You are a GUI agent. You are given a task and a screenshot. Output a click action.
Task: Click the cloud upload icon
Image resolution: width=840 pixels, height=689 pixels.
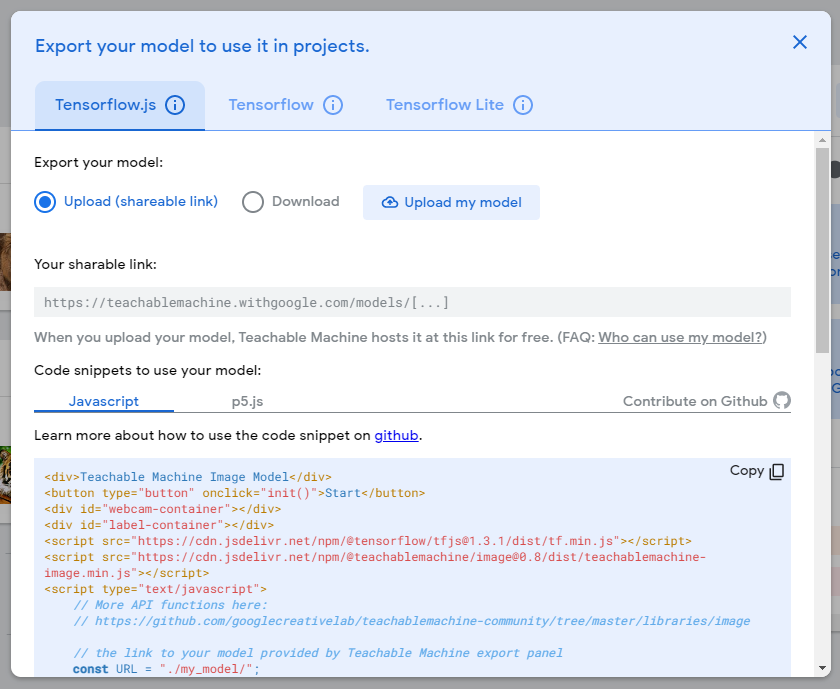coord(389,203)
